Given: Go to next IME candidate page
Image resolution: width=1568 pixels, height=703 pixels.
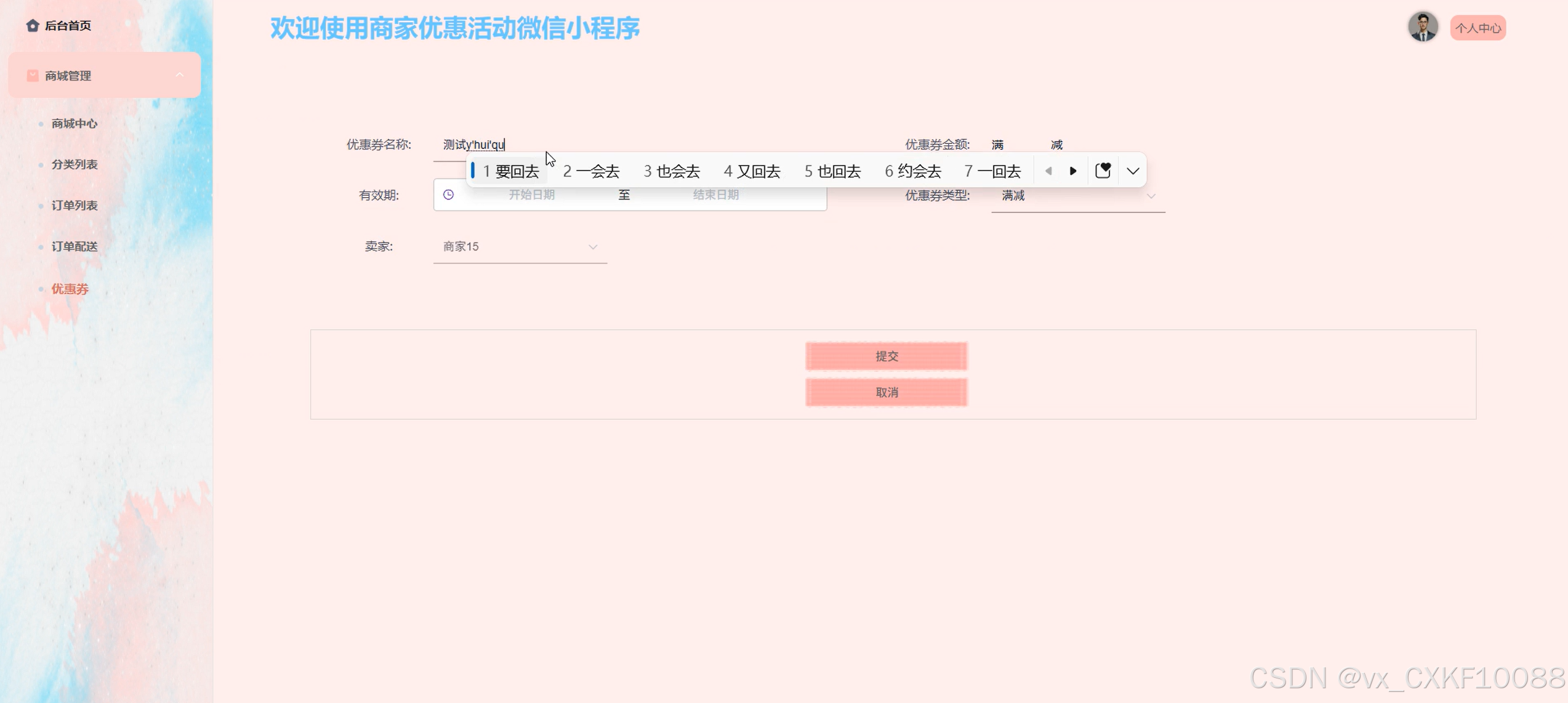Looking at the screenshot, I should pos(1073,171).
